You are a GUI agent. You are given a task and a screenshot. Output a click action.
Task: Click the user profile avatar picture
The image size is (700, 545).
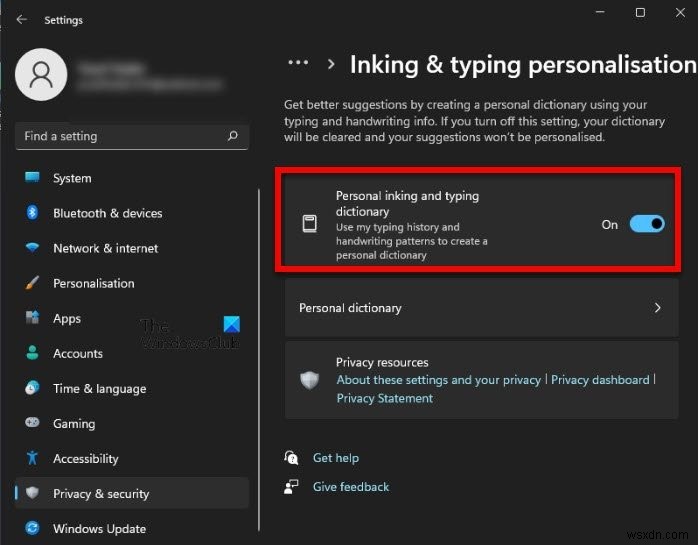[x=41, y=75]
